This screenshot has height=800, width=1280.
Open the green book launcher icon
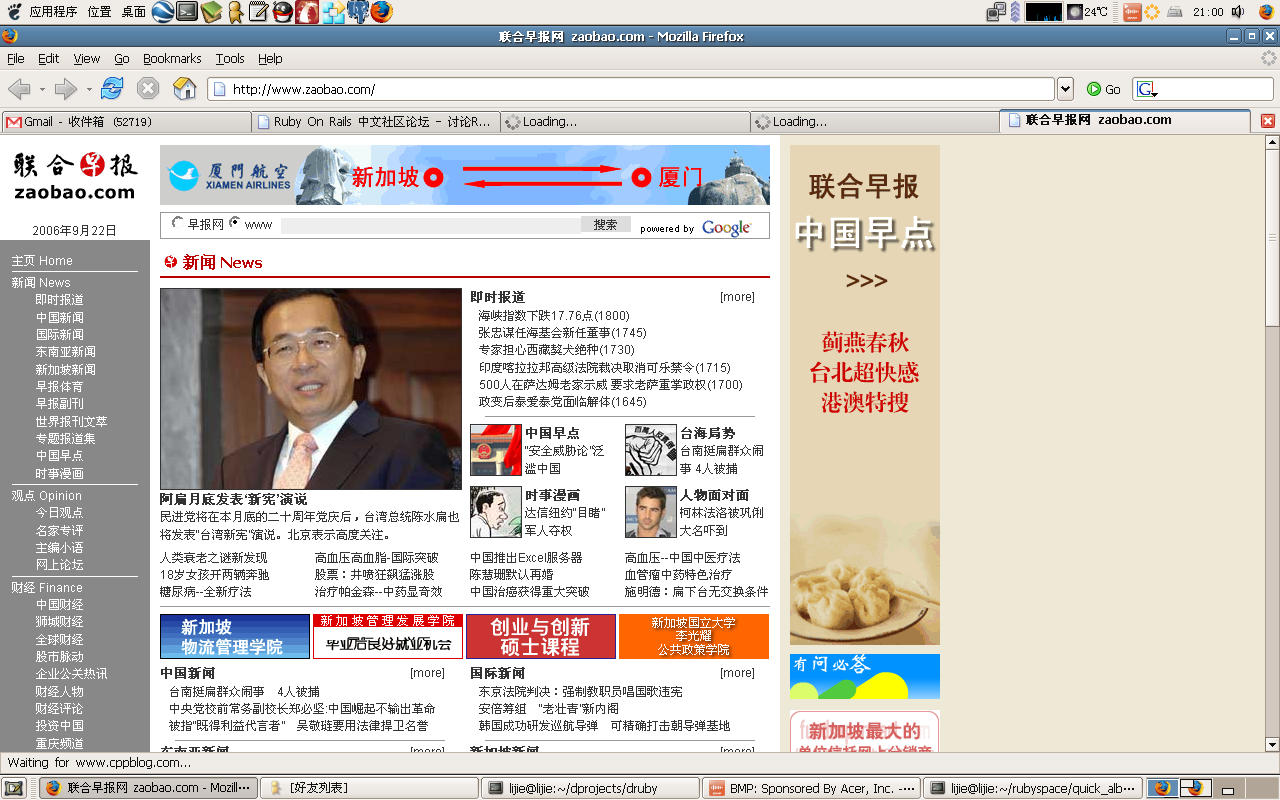(211, 12)
